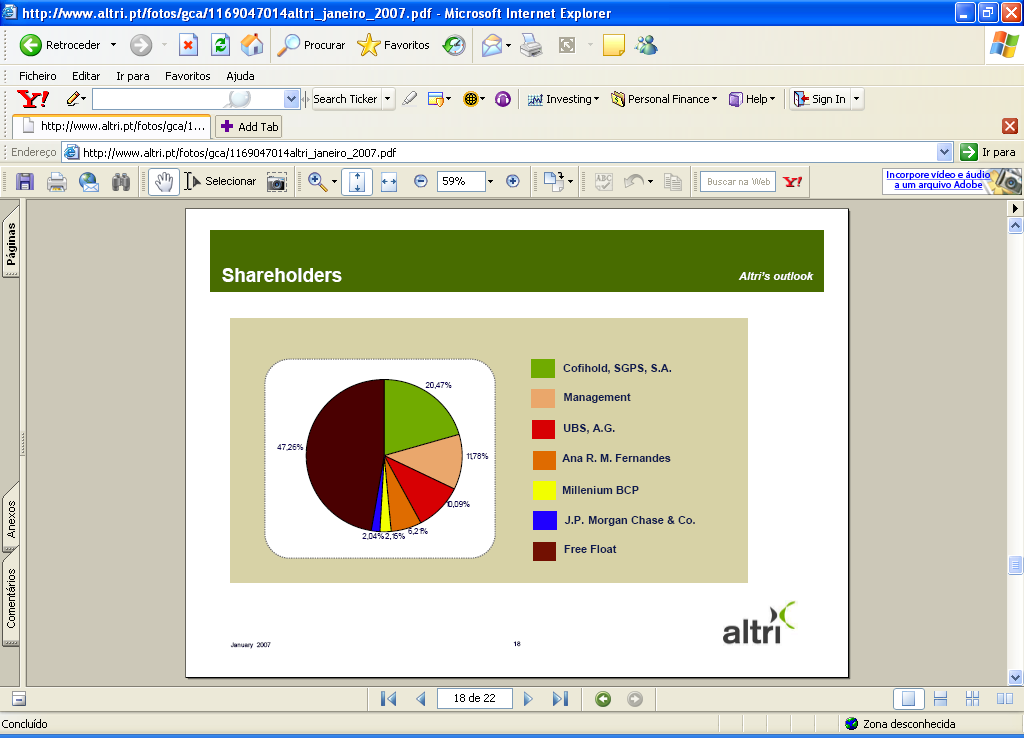Zoom in with the plus icon
This screenshot has height=738, width=1024.
click(513, 182)
